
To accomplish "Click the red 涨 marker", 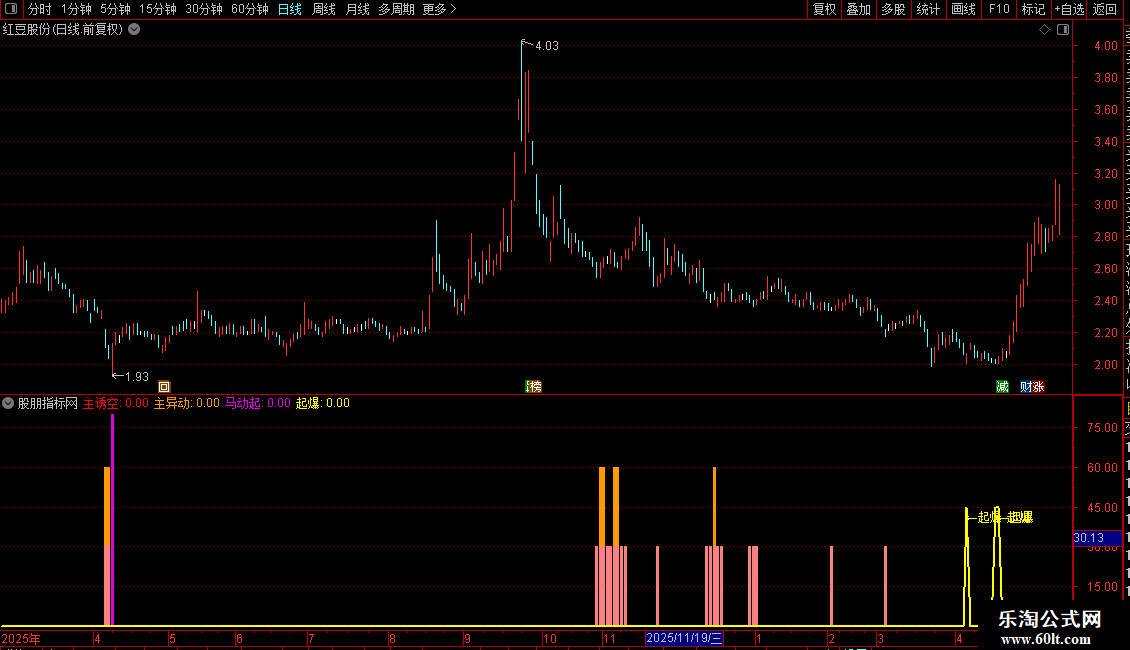I will pos(1038,387).
